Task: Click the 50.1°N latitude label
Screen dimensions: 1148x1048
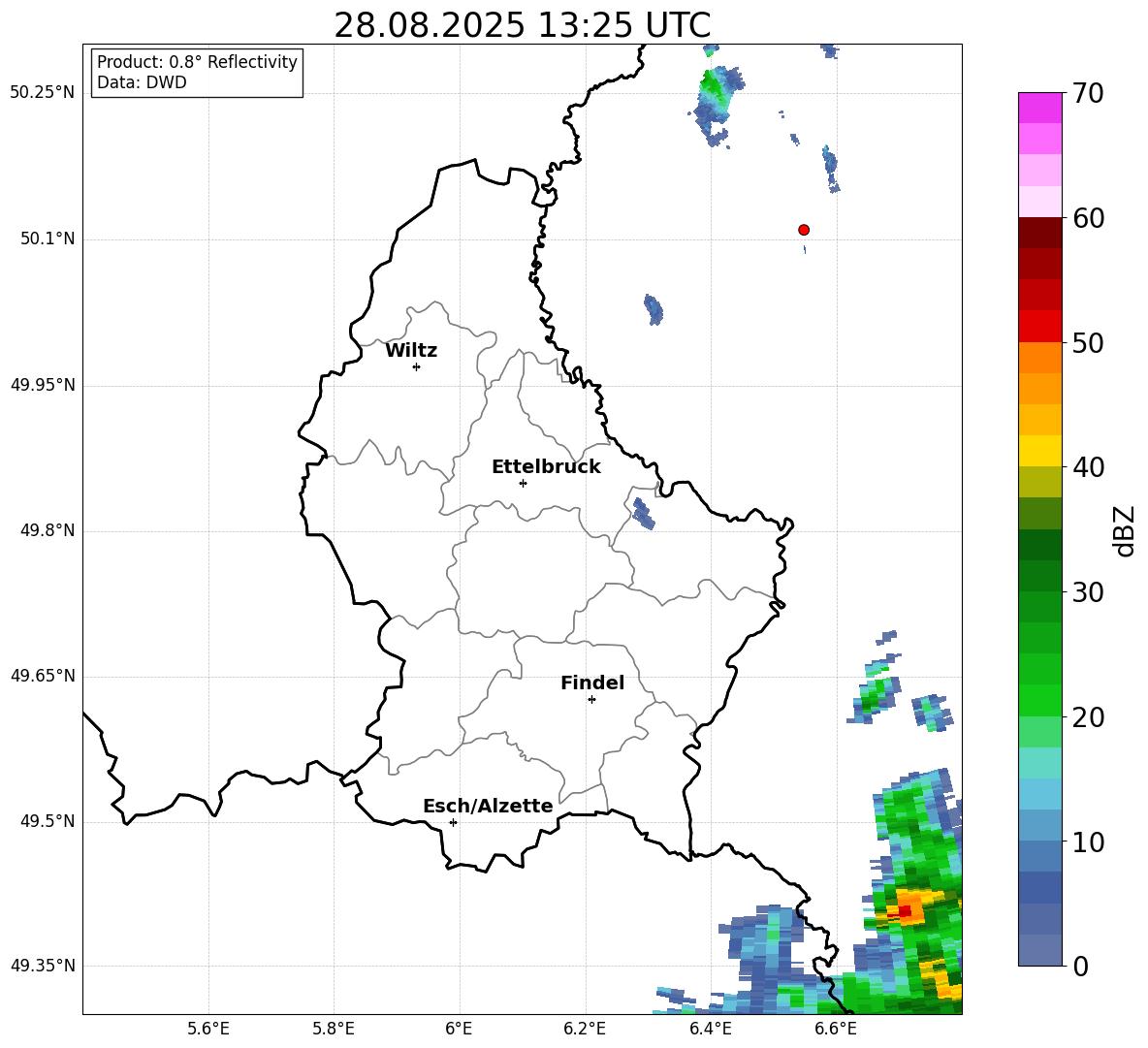Action: [48, 238]
